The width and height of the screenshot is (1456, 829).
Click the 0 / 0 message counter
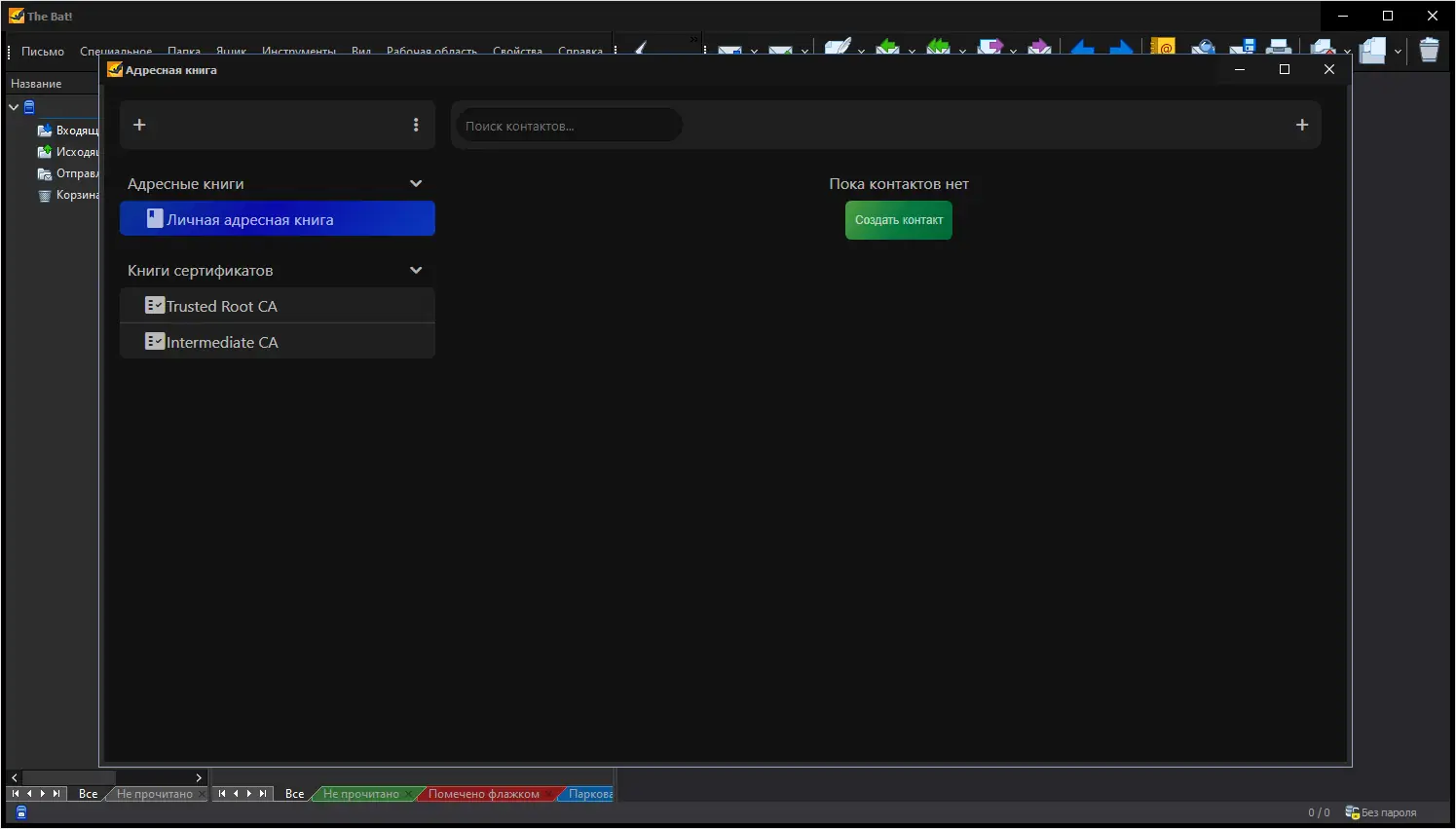[1319, 812]
